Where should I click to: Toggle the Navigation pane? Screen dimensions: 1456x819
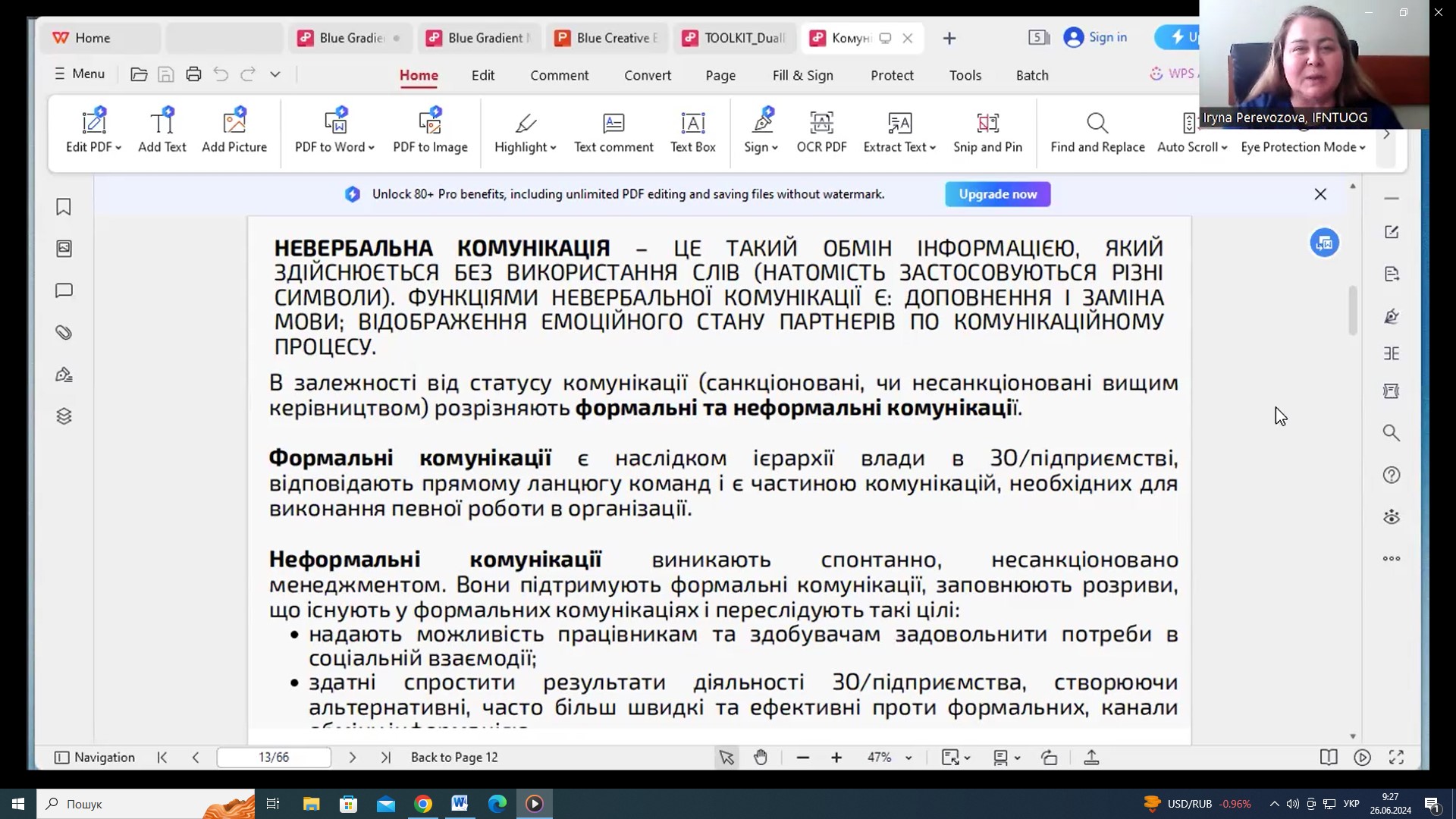[95, 757]
